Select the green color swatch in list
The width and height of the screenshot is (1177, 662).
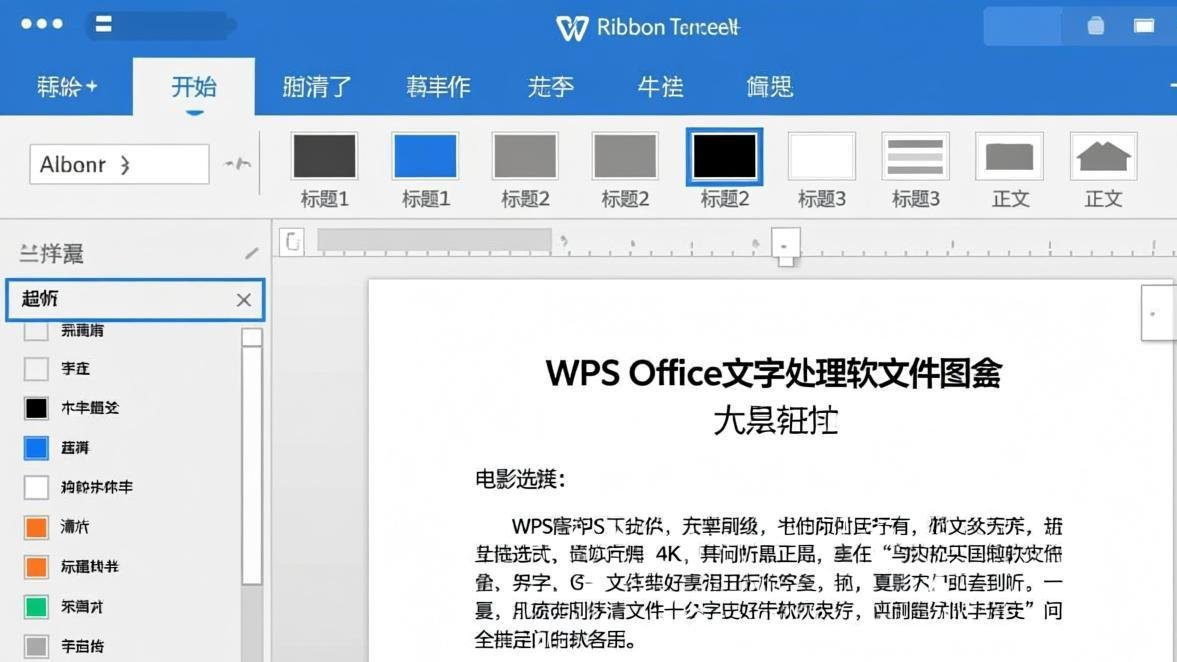point(36,606)
